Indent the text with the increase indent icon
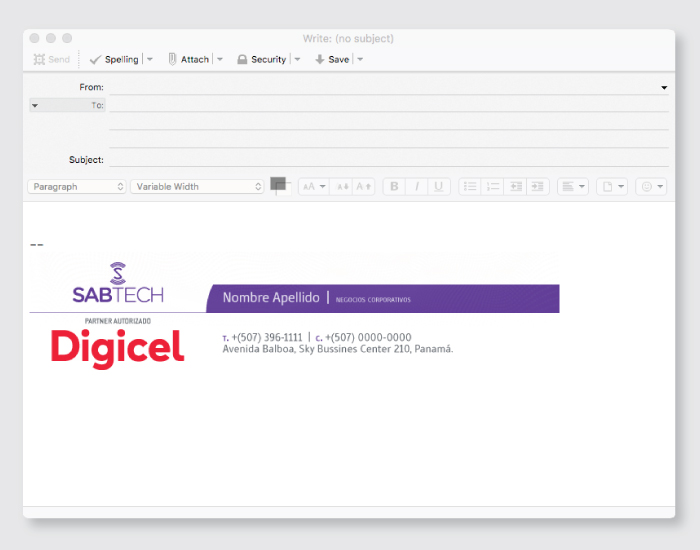Image resolution: width=700 pixels, height=550 pixels. coord(538,187)
